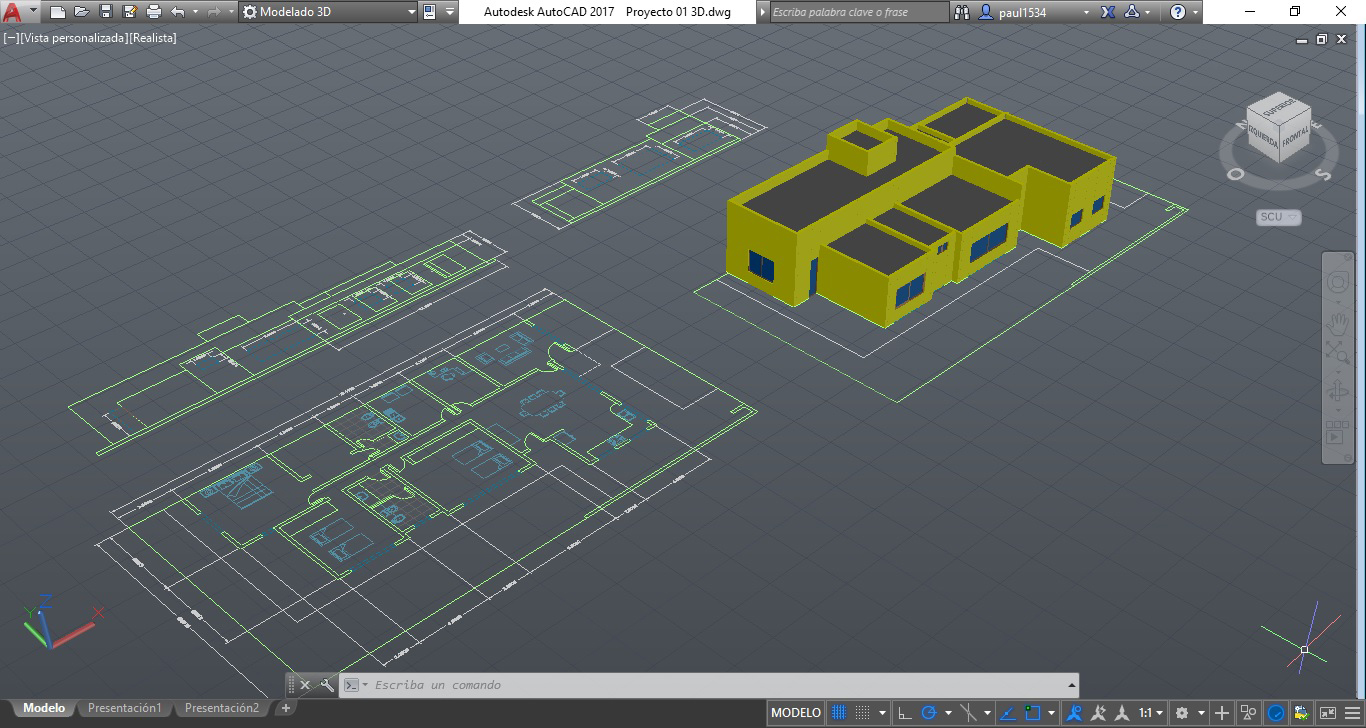
Task: Switch to the Presentación2 tab
Action: pos(221,707)
